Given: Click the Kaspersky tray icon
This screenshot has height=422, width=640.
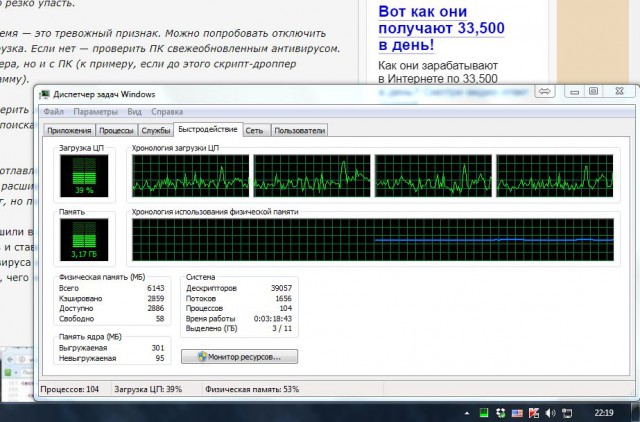Looking at the screenshot, I should pos(533,413).
